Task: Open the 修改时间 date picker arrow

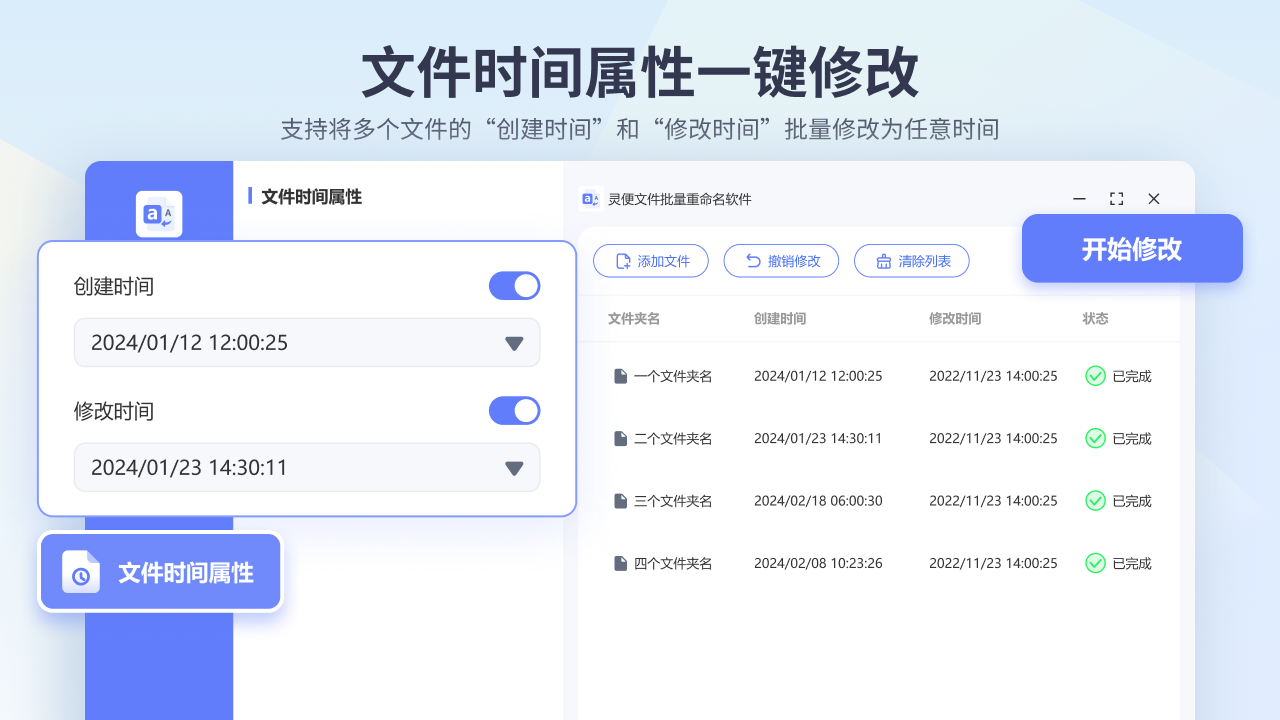Action: point(516,467)
